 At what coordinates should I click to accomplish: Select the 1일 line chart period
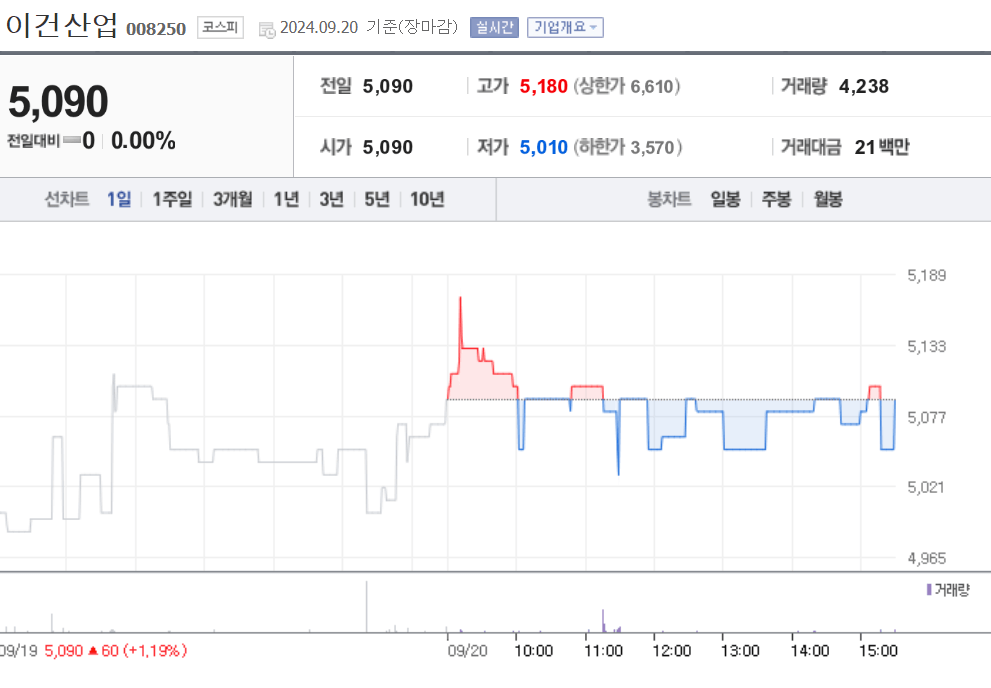[119, 200]
